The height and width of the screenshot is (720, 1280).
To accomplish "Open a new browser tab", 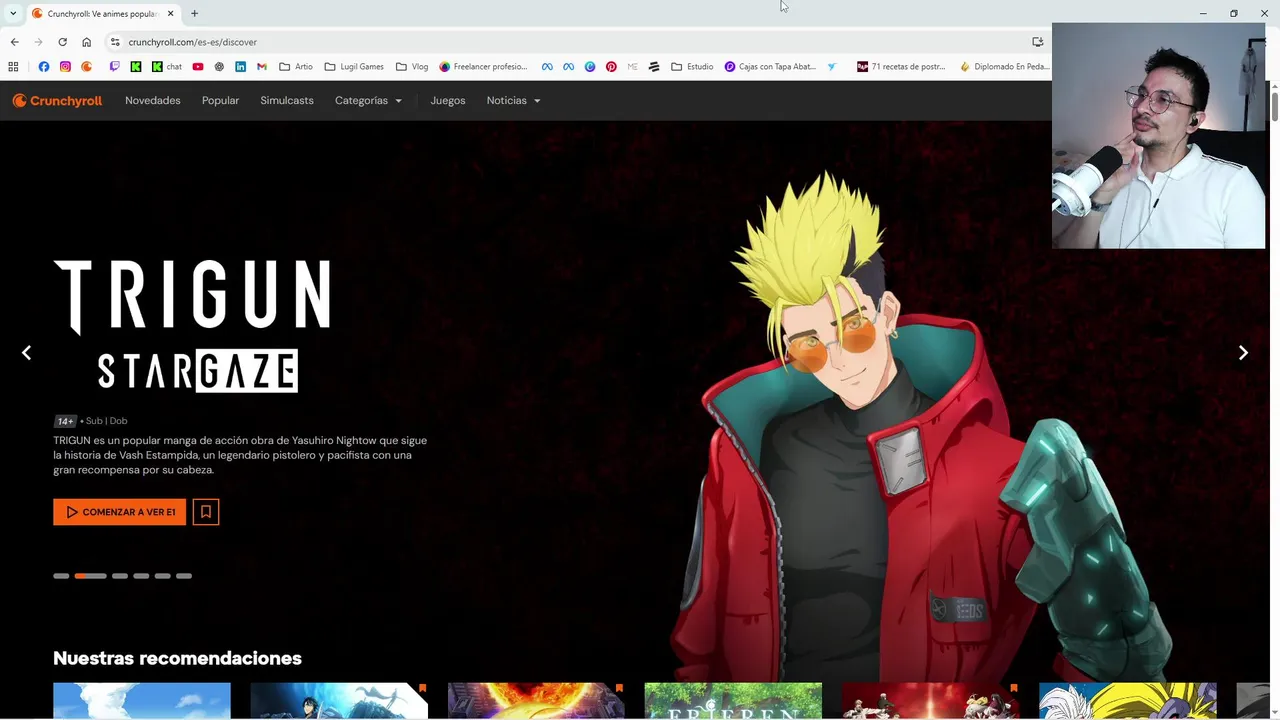I will click(x=194, y=13).
